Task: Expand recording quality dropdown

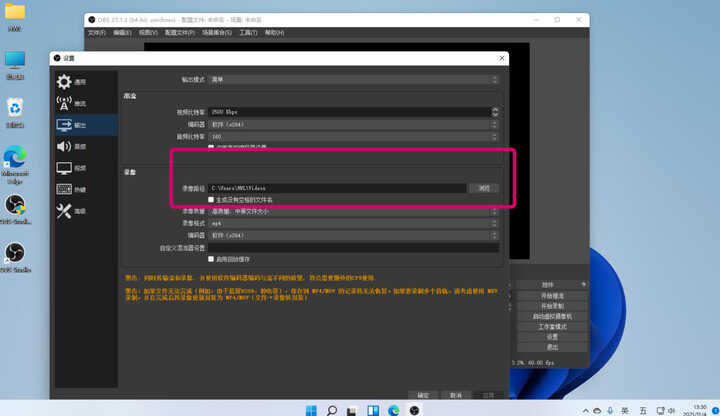Action: [x=354, y=211]
